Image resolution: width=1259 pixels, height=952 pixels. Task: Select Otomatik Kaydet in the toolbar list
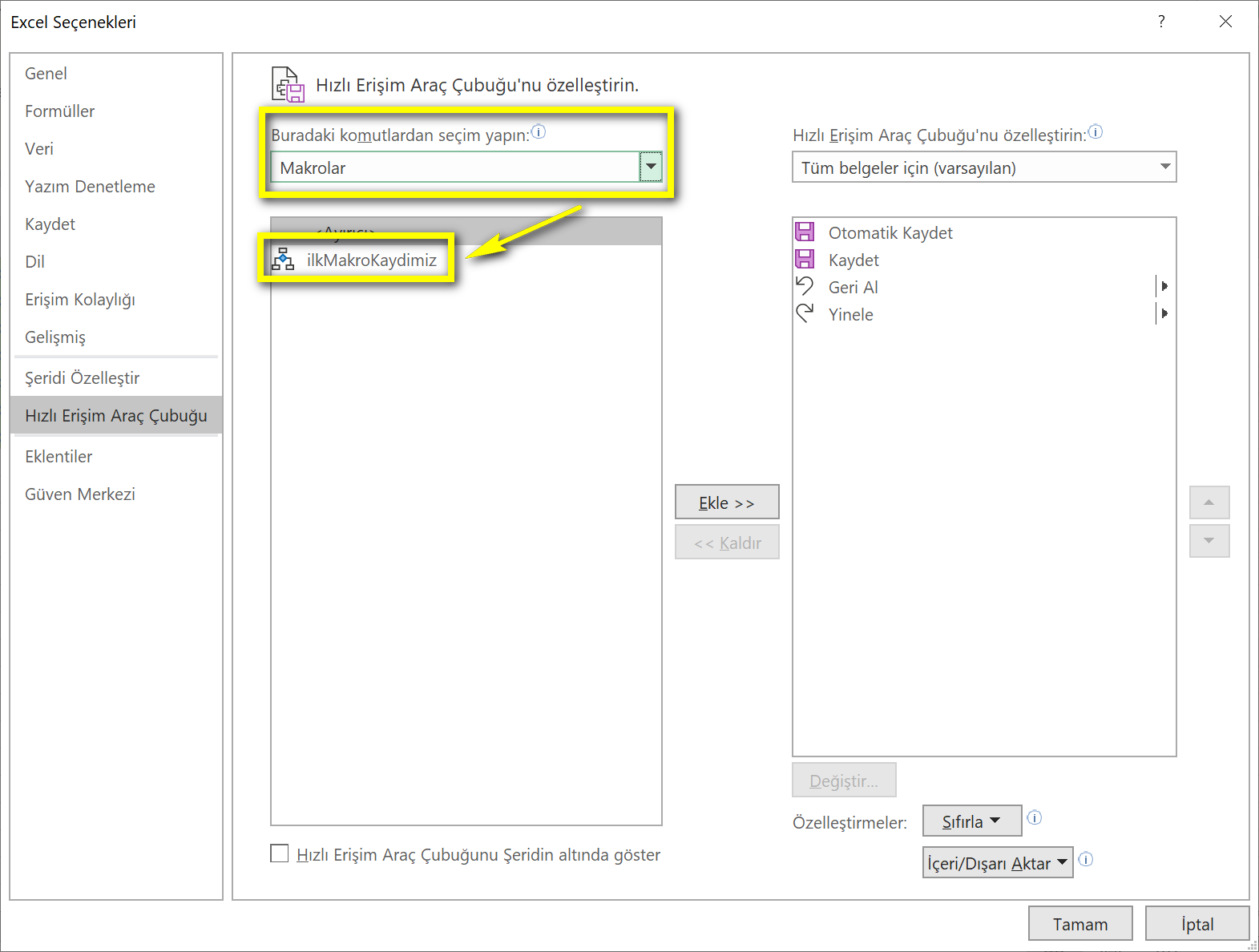(x=984, y=232)
